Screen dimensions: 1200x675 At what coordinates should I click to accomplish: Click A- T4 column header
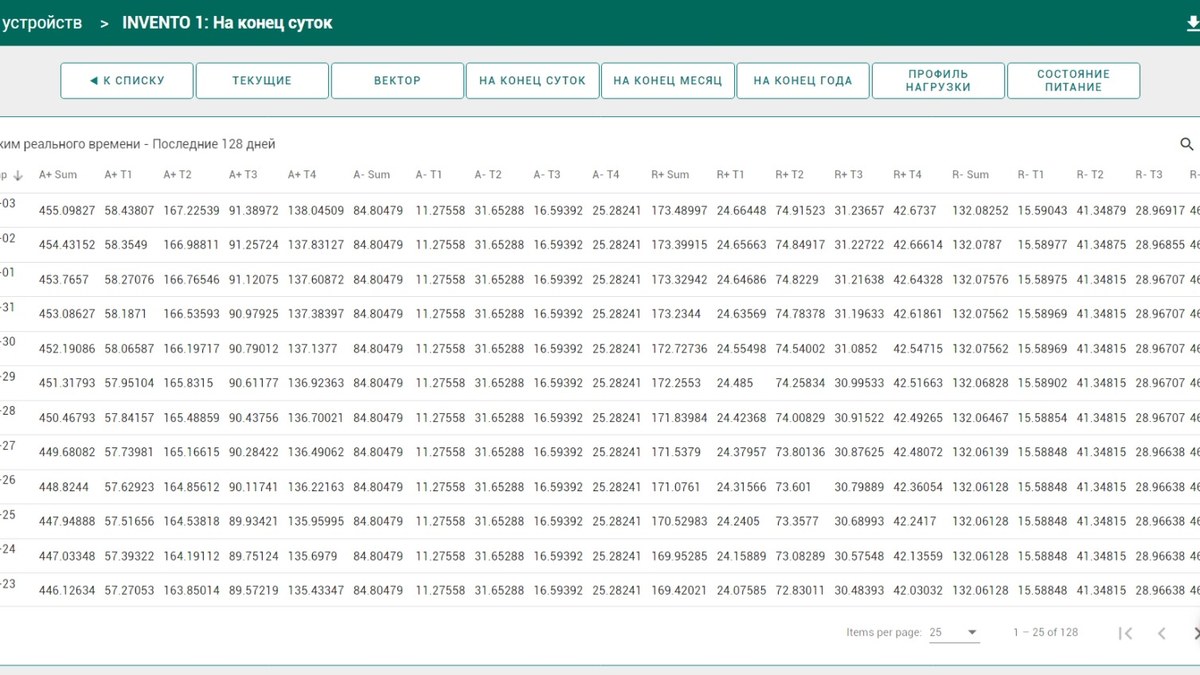click(x=606, y=175)
